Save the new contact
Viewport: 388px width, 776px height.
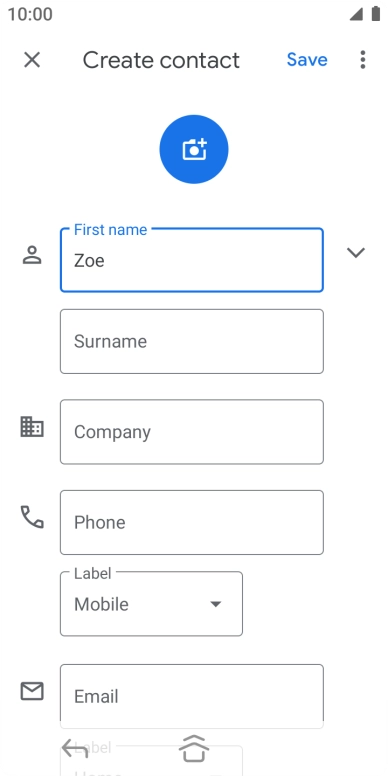(307, 60)
